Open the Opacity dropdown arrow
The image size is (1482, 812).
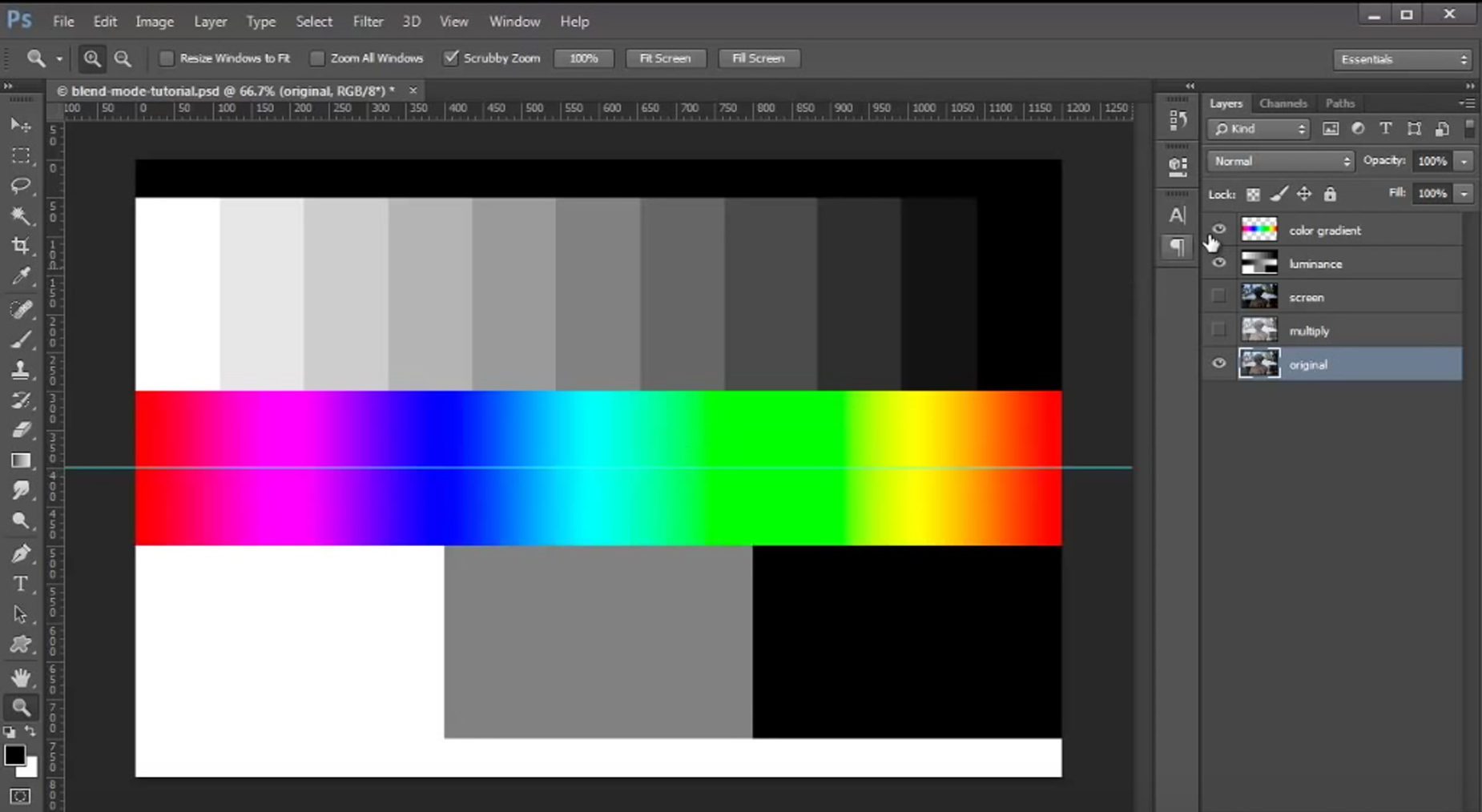coord(1465,161)
